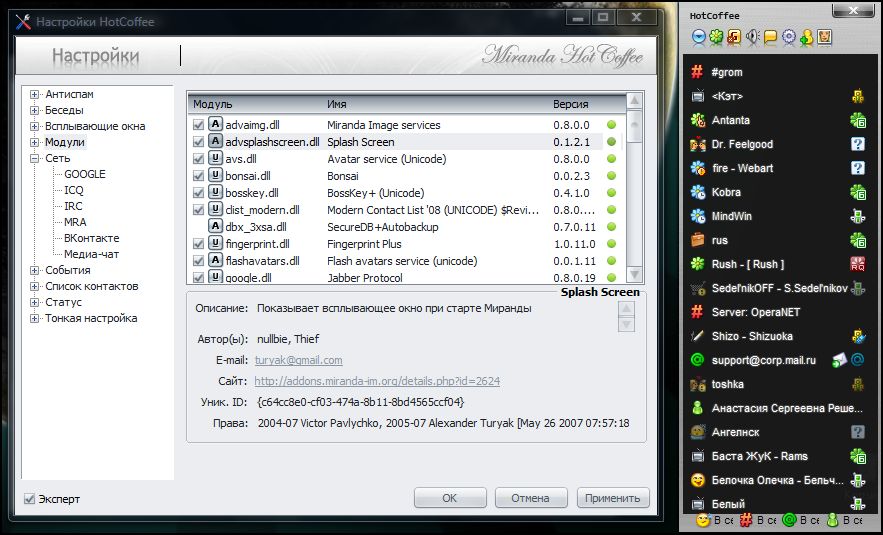Click the A type icon of dbx_3xsa.dll
This screenshot has width=883, height=535.
[x=215, y=226]
